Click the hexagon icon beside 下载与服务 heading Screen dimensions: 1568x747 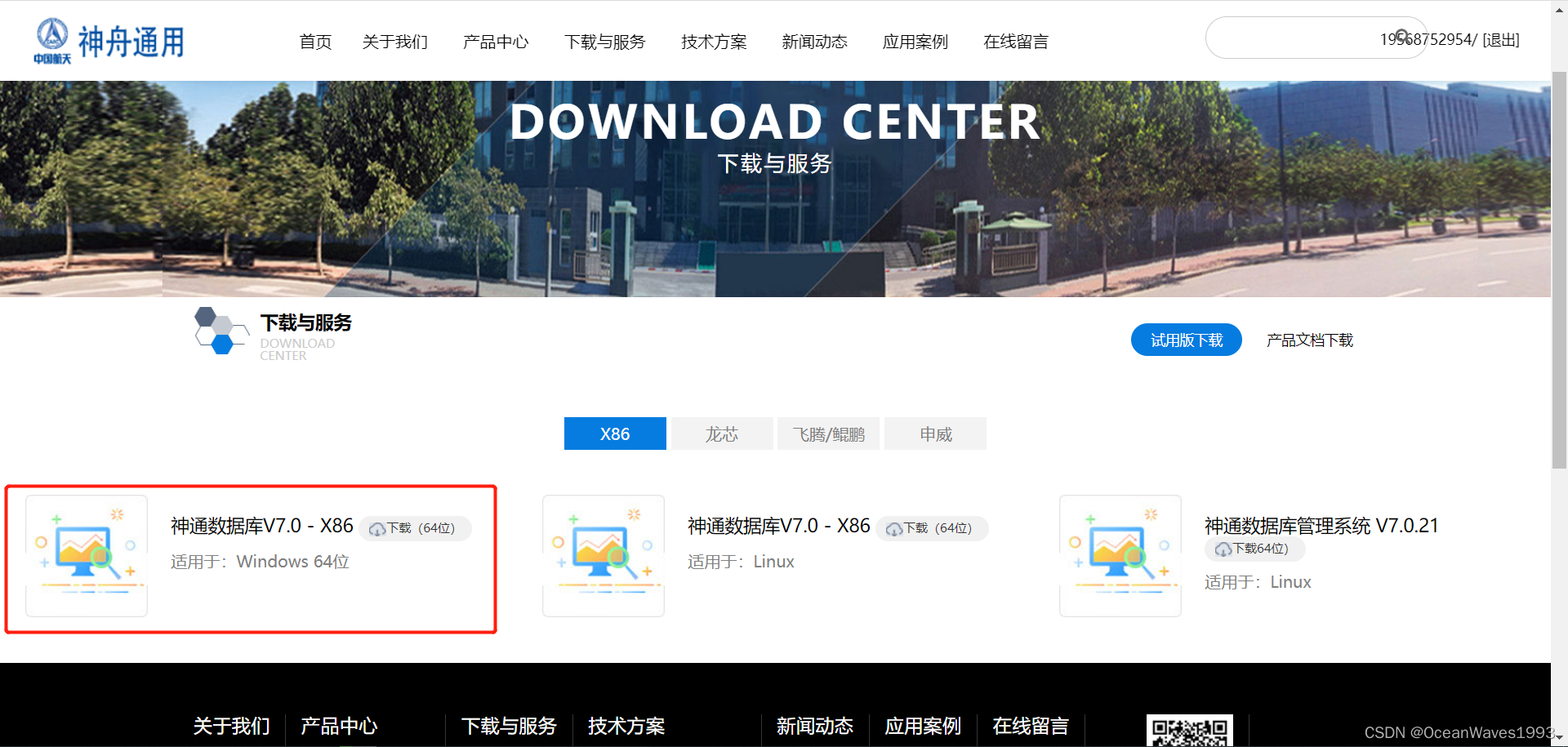(x=221, y=331)
